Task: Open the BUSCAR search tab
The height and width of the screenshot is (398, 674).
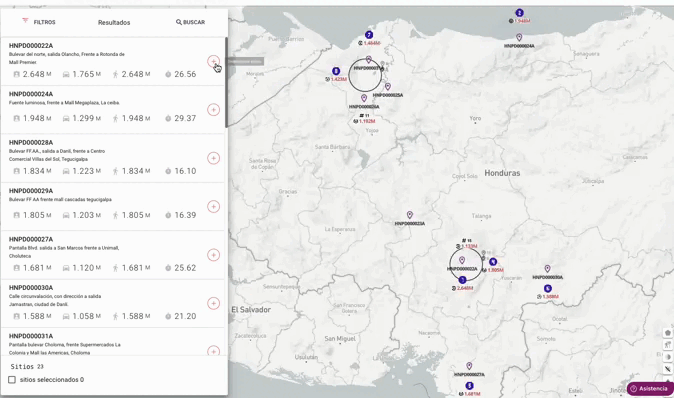Action: point(190,22)
